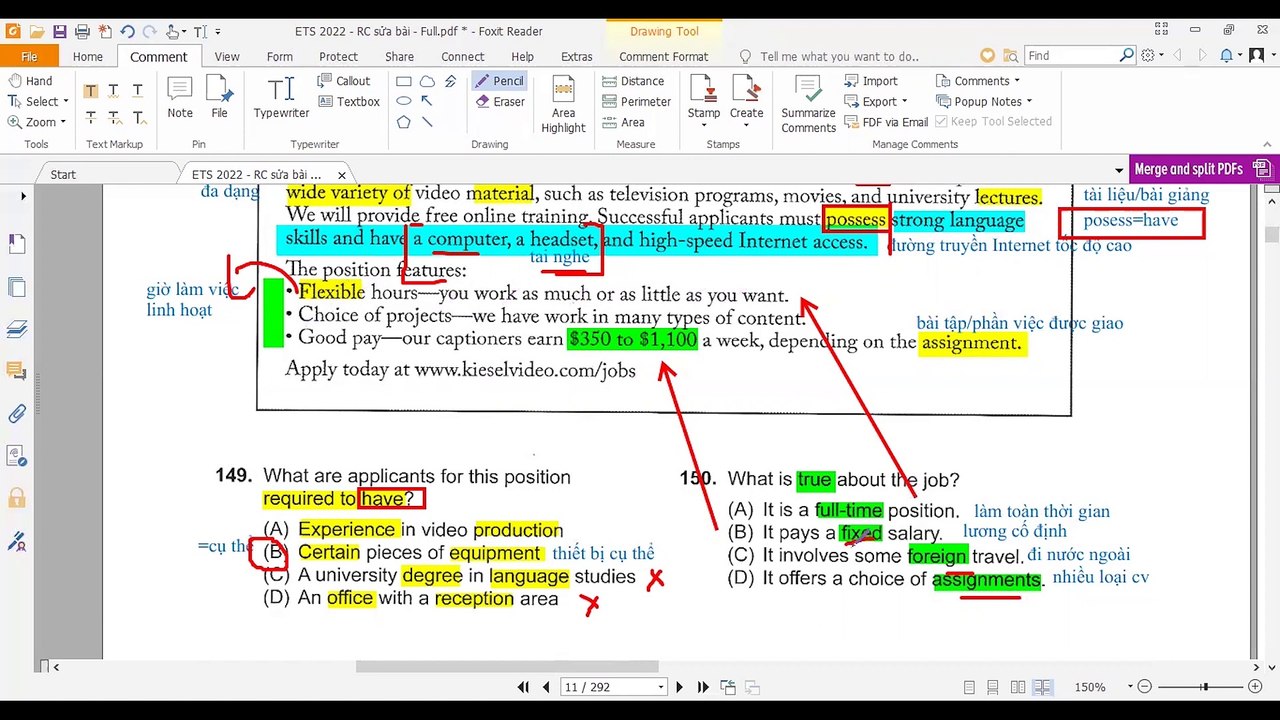Switch to facing pages view mode
The height and width of the screenshot is (720, 1280).
click(1018, 687)
